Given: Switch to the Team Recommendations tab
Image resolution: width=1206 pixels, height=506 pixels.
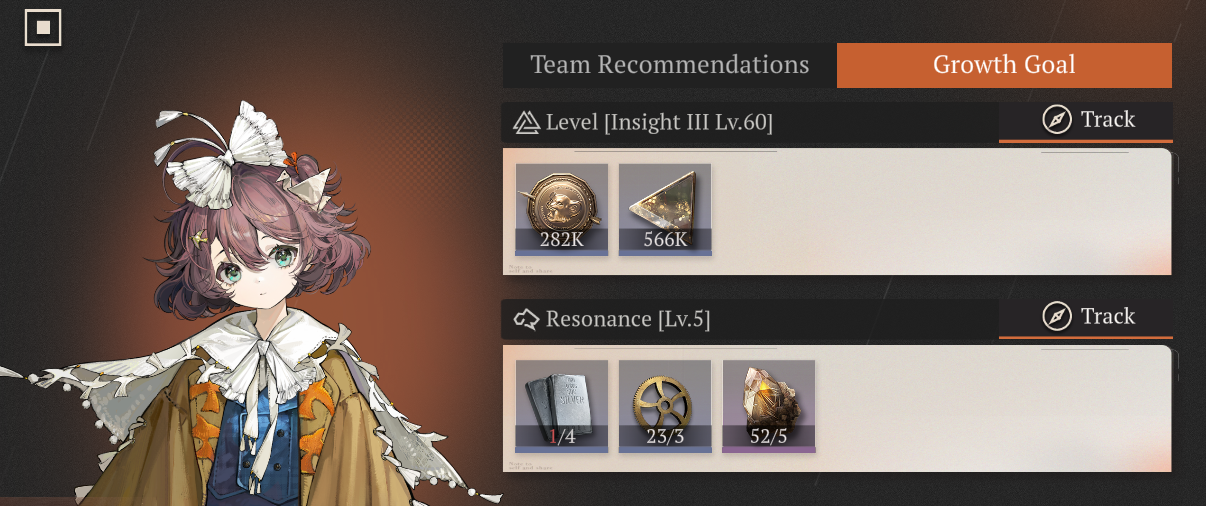Looking at the screenshot, I should (669, 65).
